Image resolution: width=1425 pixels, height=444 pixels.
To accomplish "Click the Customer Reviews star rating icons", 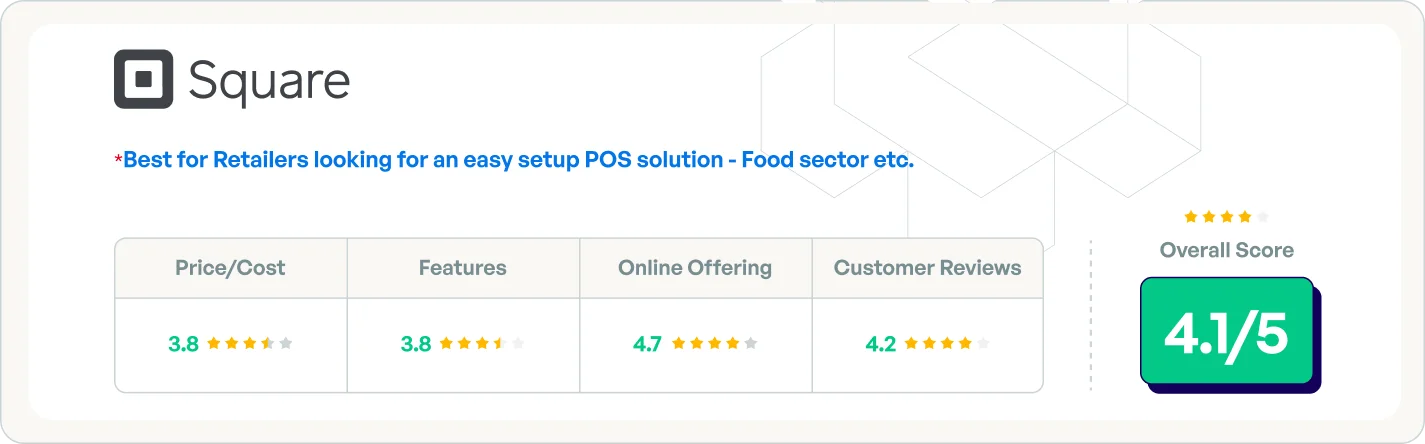I will coord(946,344).
